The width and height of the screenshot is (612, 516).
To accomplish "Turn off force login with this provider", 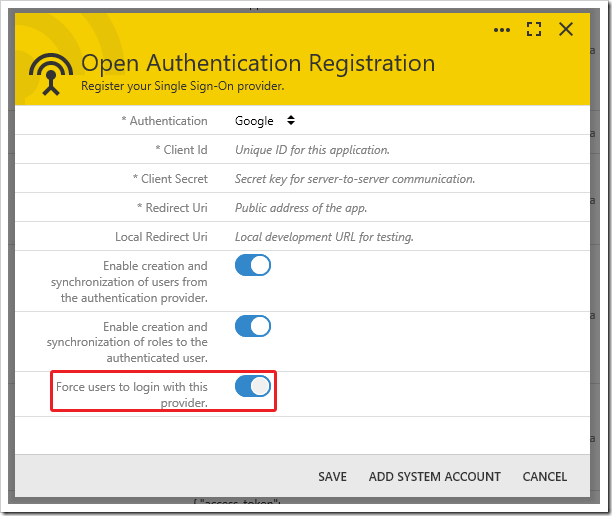I will click(253, 386).
